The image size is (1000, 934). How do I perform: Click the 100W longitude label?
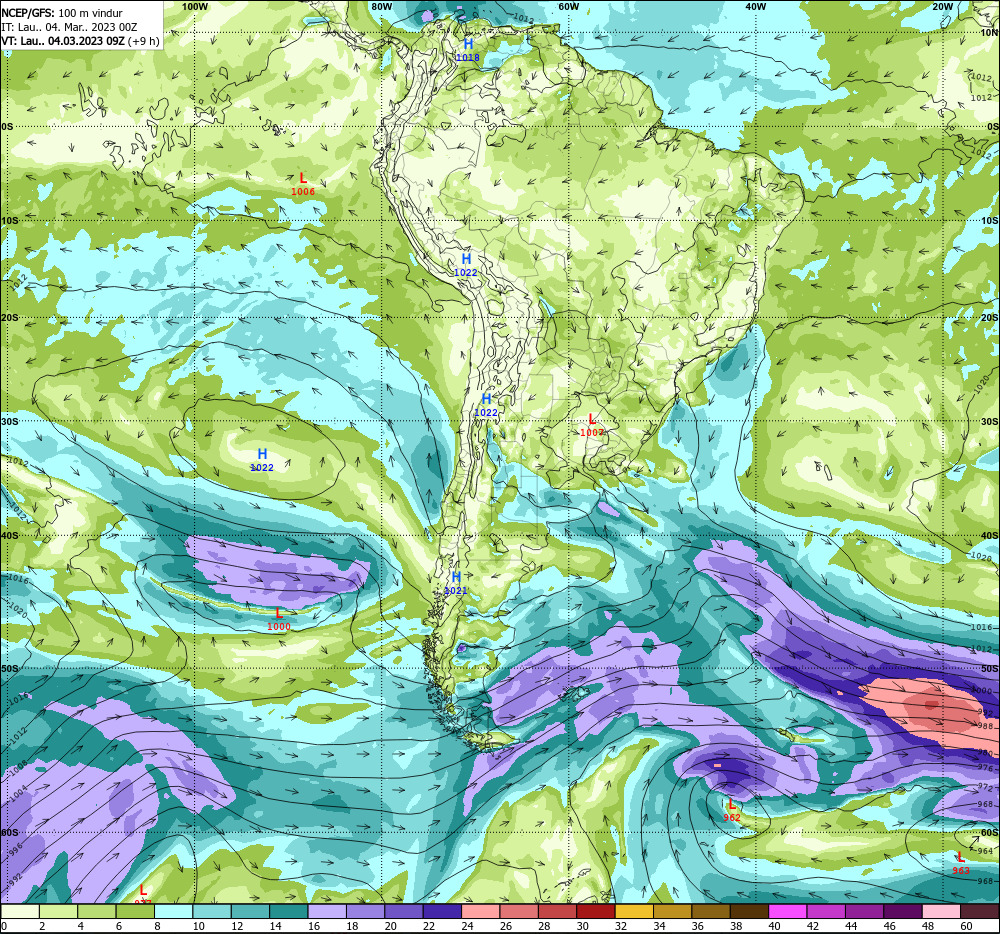coord(195,6)
